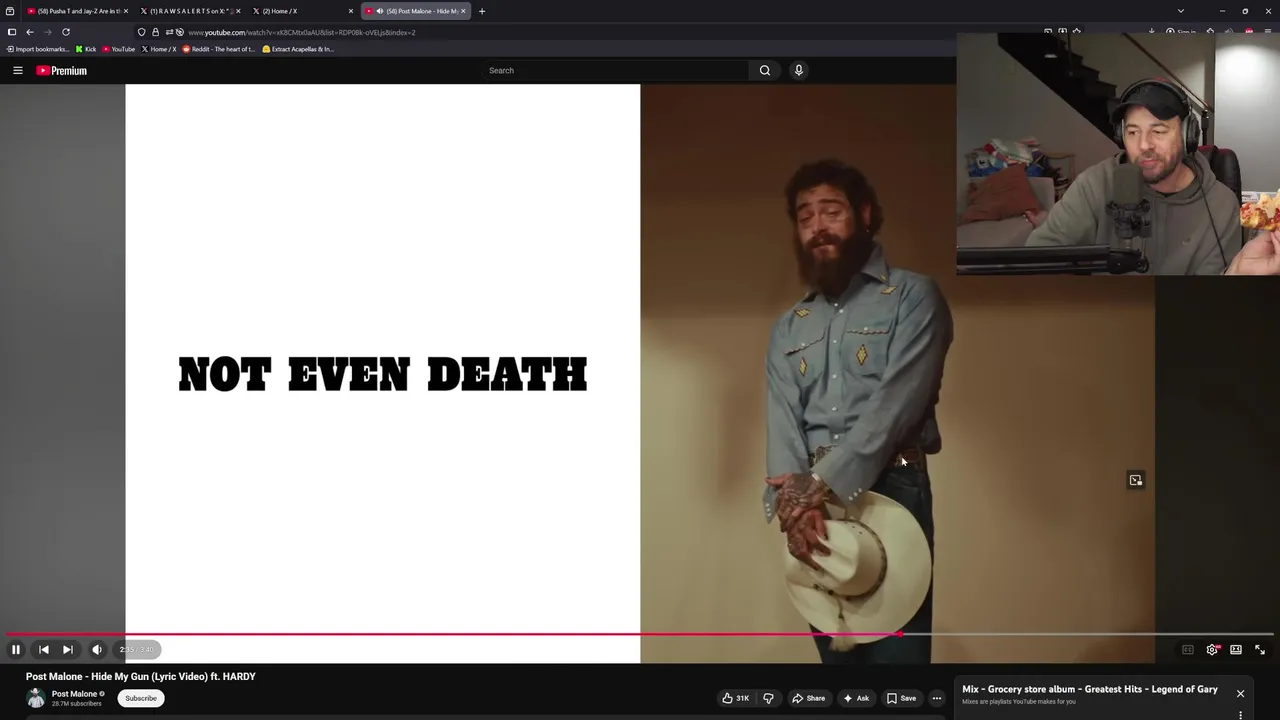Go forward one page in browser
This screenshot has width=1280, height=720.
[x=47, y=32]
